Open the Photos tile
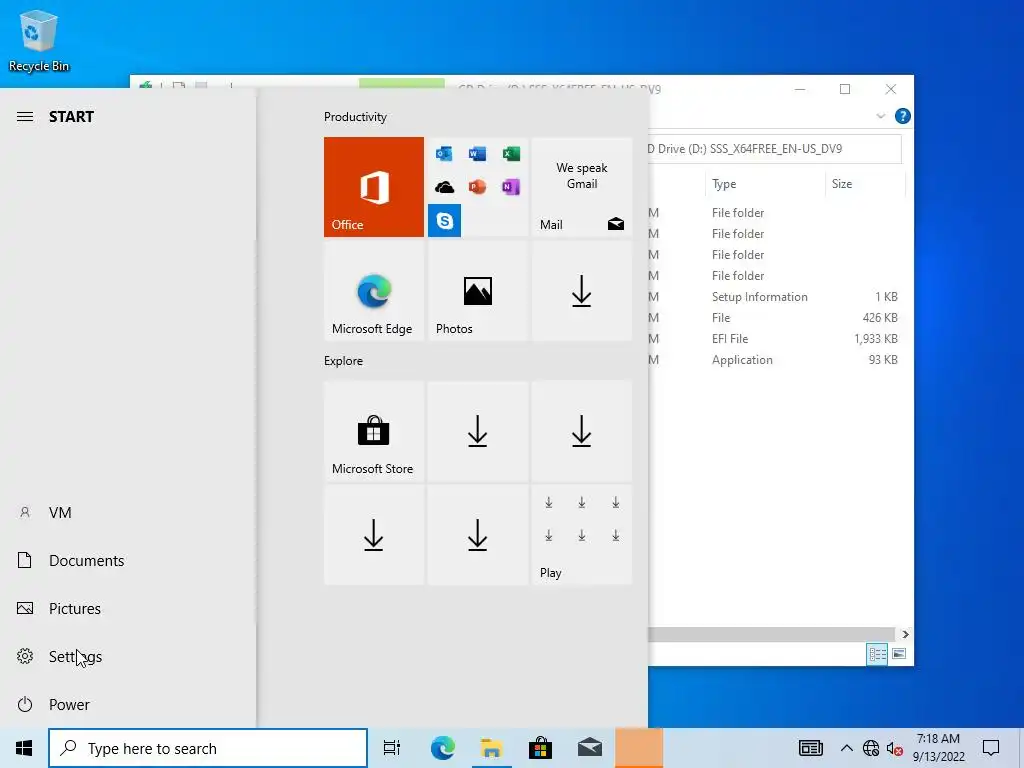The image size is (1024, 768). click(x=477, y=291)
